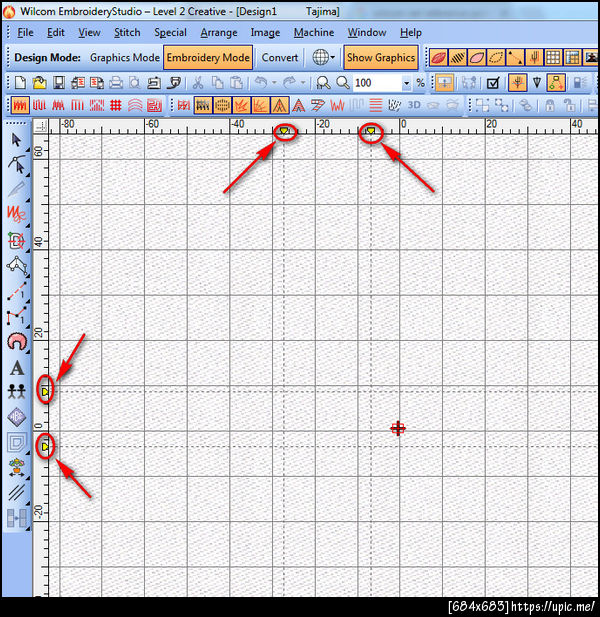Click the Zoom Box magnifier with selection

pyautogui.click(x=323, y=83)
